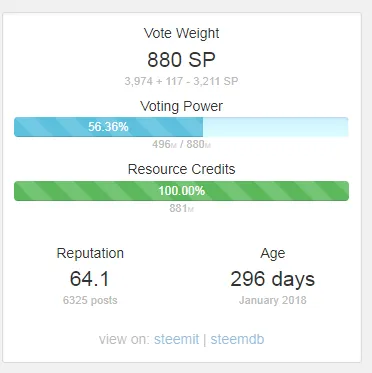Click the 100.00% resource credits text
Viewport: 372px width, 373px height.
click(x=181, y=191)
